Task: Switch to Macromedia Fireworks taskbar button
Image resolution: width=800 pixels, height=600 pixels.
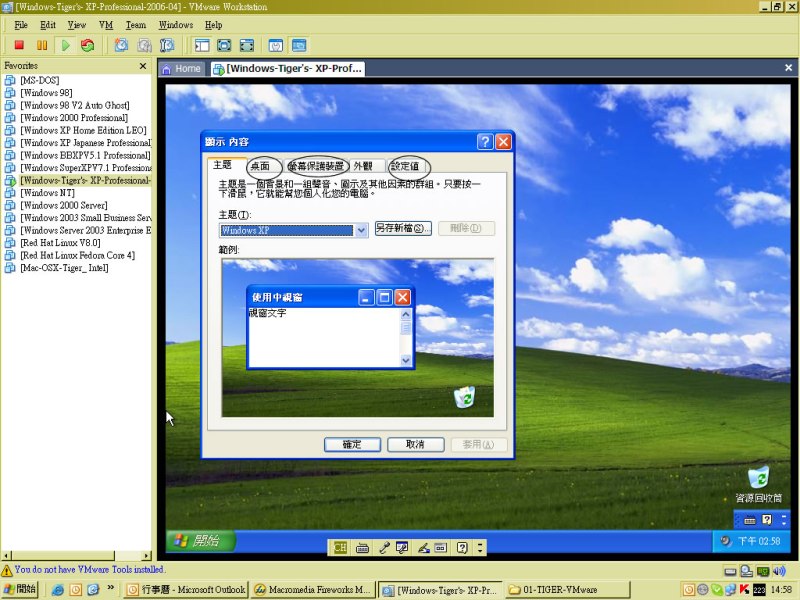Action: [313, 590]
